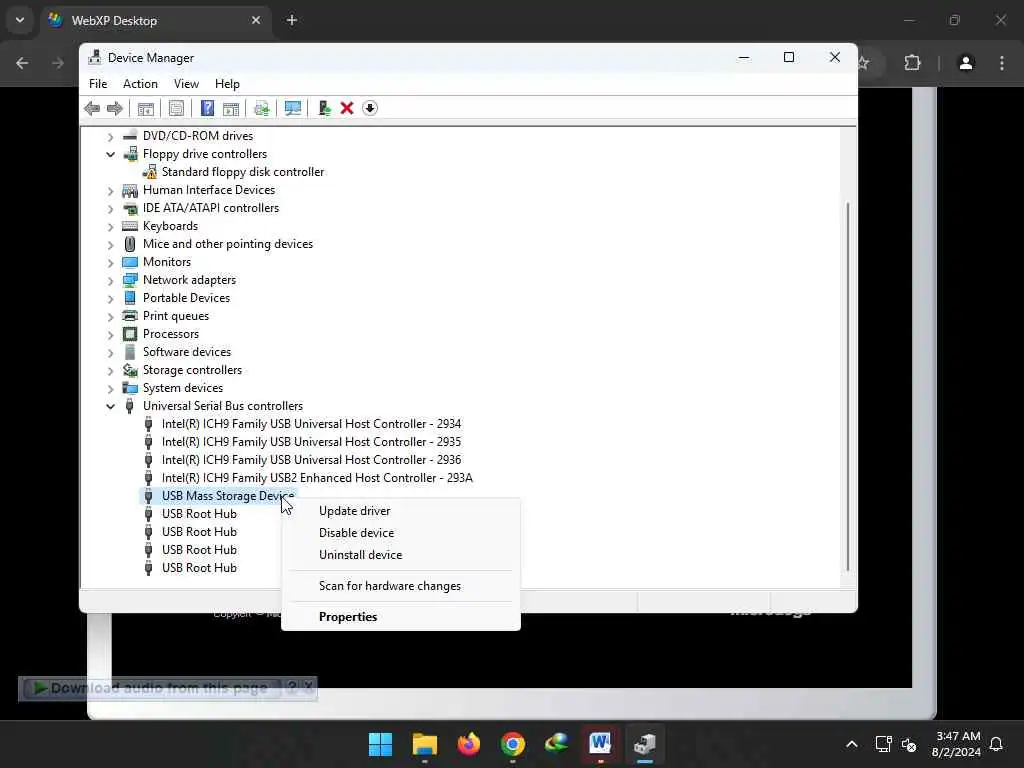This screenshot has width=1024, height=768.
Task: Collapse the Floppy drive controllers node
Action: (110, 154)
